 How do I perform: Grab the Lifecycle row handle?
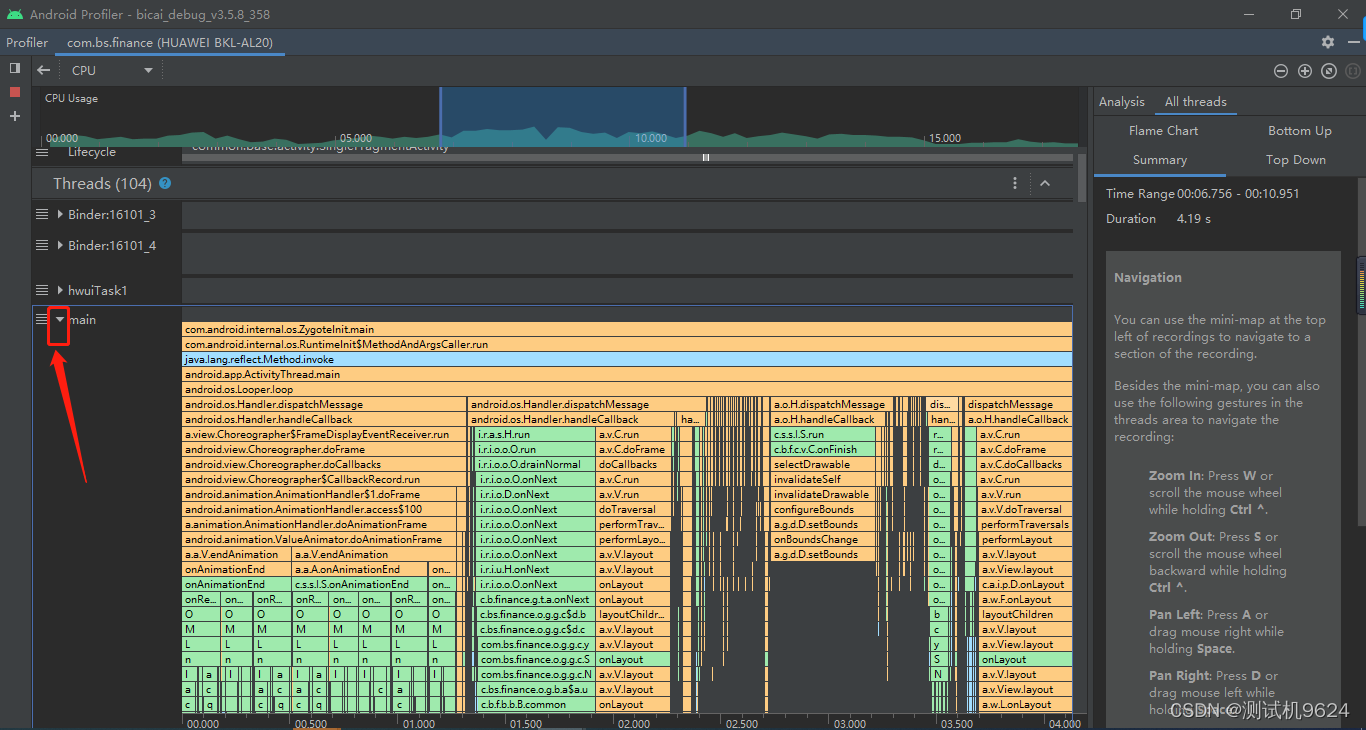(x=42, y=152)
